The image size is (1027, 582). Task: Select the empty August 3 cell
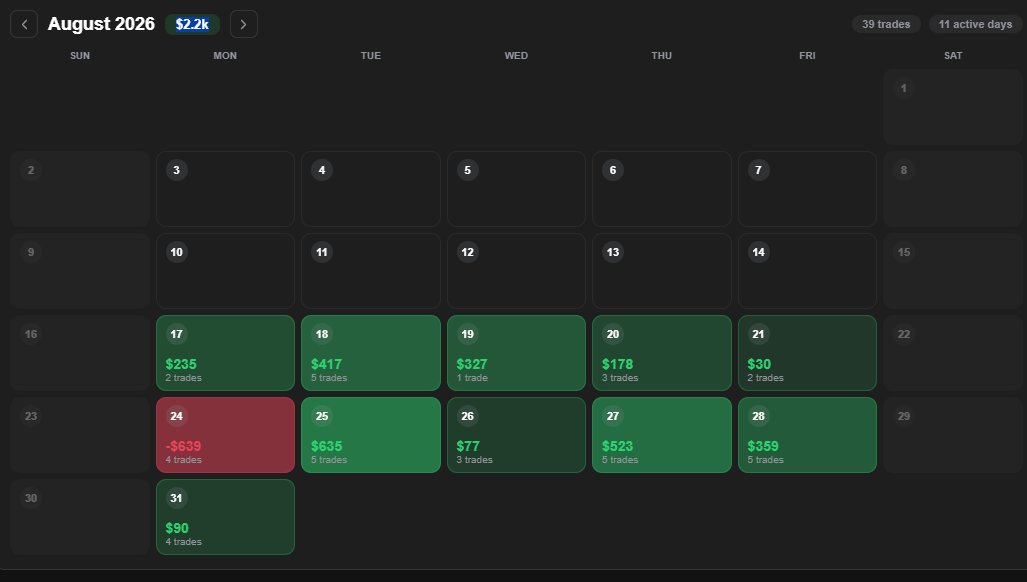[225, 189]
